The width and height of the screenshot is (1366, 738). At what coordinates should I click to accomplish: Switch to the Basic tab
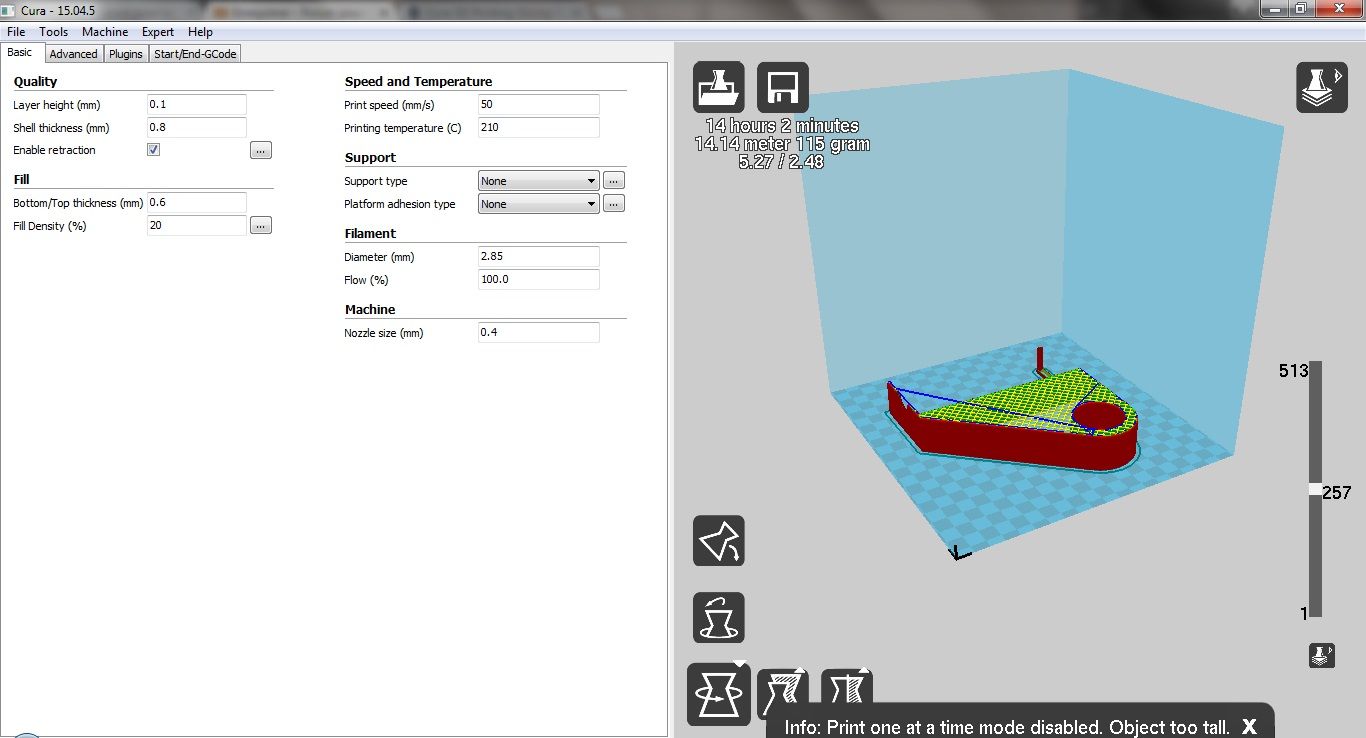point(20,52)
